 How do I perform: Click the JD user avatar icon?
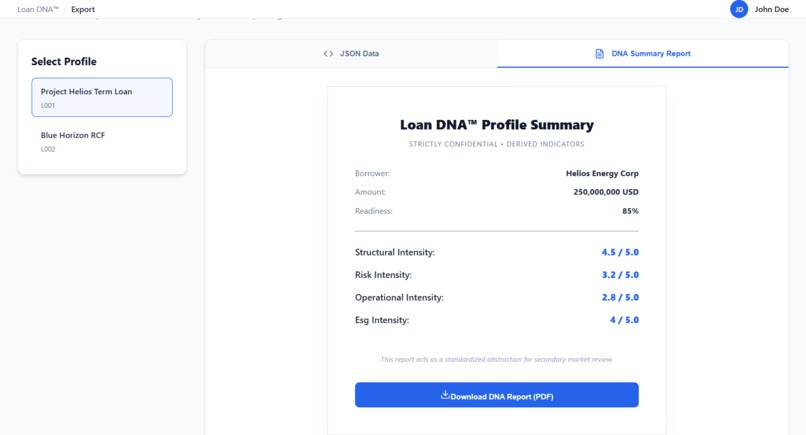coord(739,9)
